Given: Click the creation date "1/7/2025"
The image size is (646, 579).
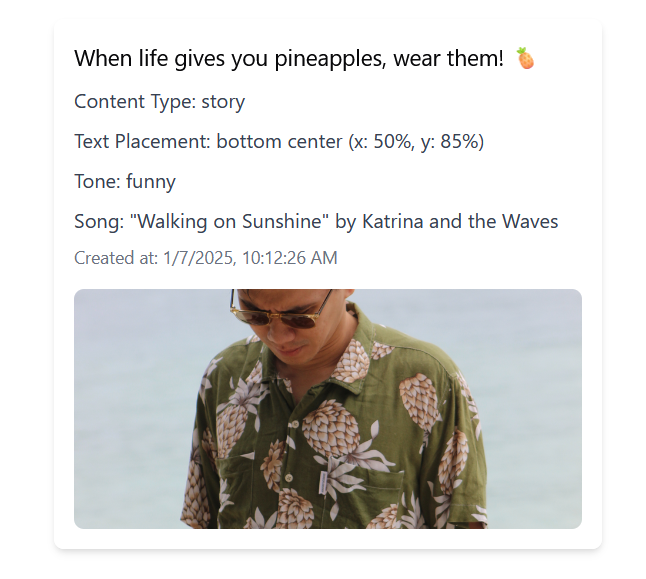Looking at the screenshot, I should [198, 258].
